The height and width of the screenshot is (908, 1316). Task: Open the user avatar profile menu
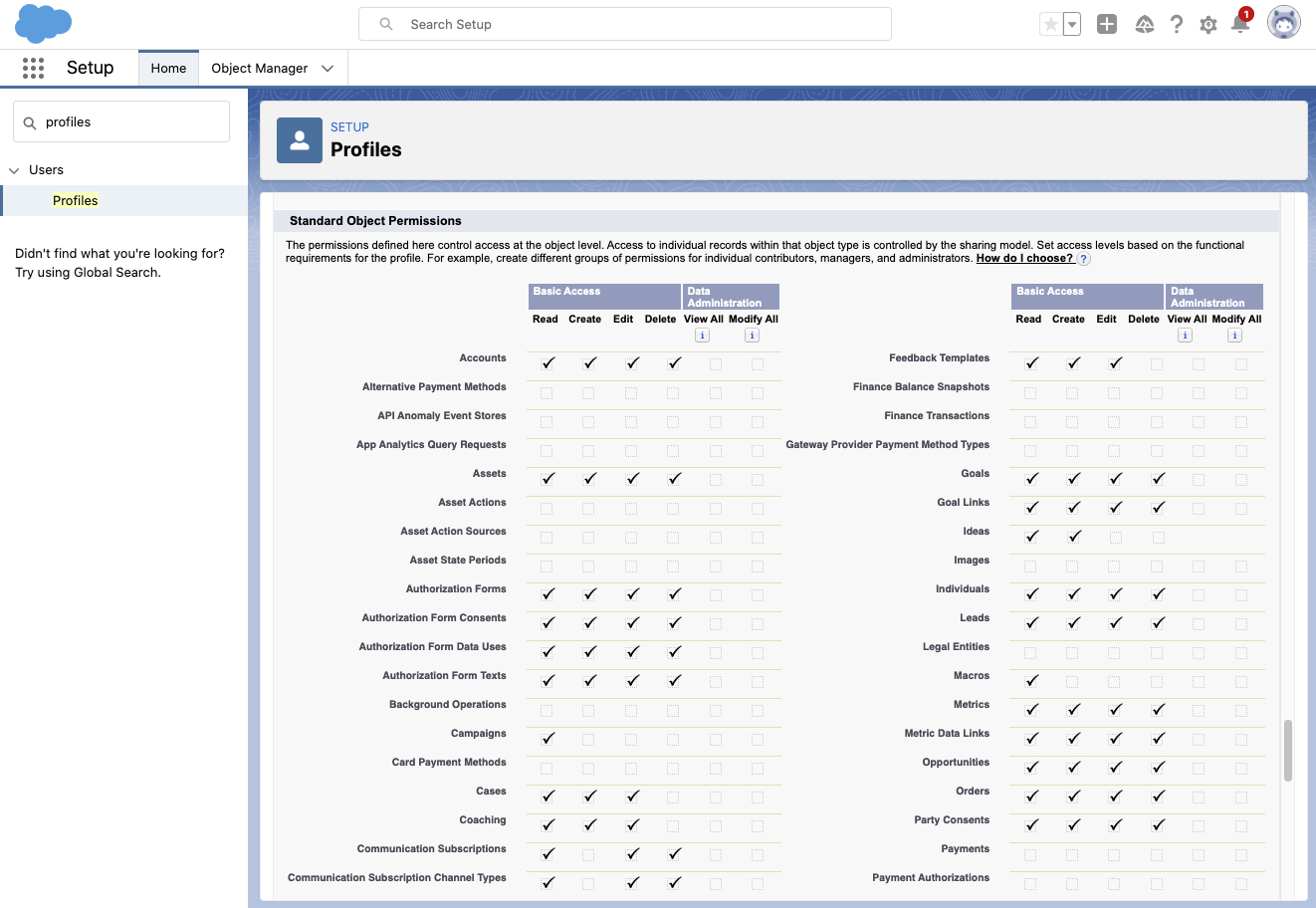coord(1283,23)
